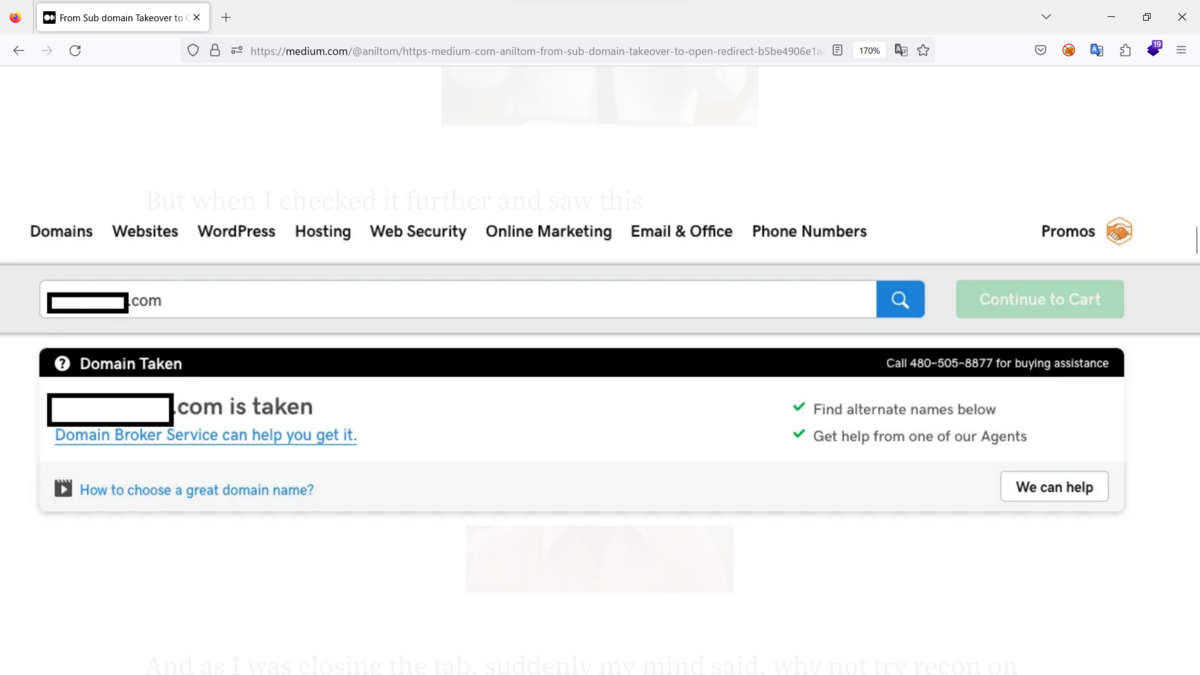Bookmark this page with the star icon
Image resolution: width=1200 pixels, height=675 pixels.
coord(923,50)
